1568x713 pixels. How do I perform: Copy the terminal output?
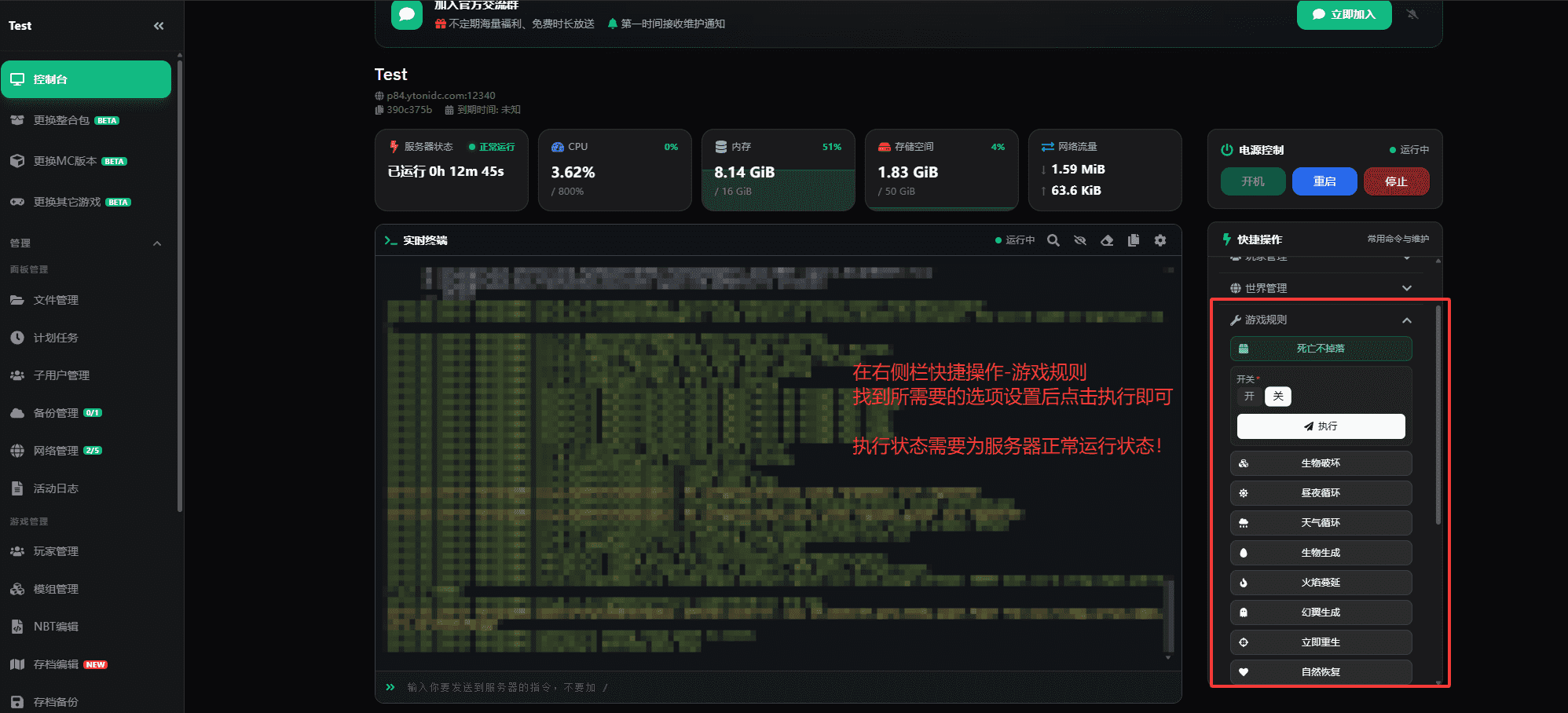(x=1134, y=240)
